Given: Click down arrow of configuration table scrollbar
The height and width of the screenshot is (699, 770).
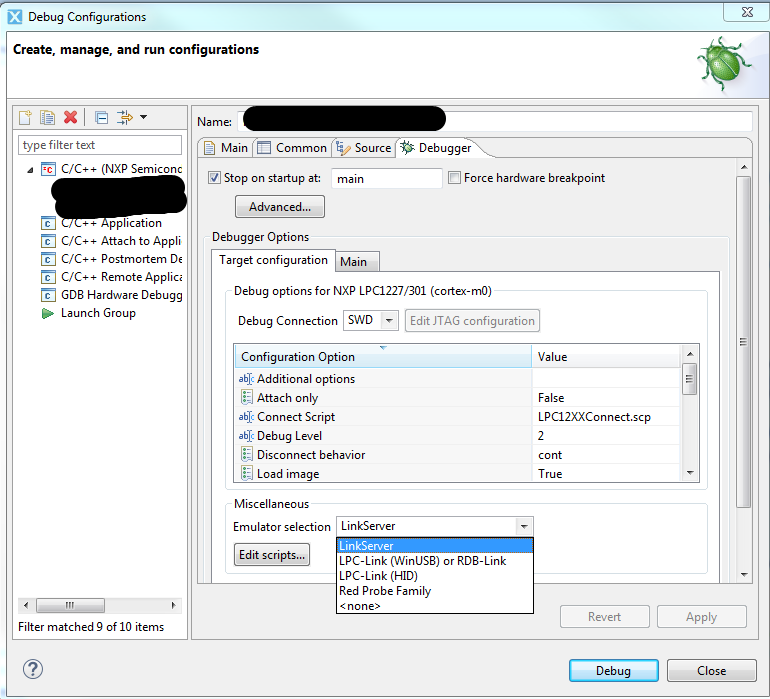Looking at the screenshot, I should (690, 473).
